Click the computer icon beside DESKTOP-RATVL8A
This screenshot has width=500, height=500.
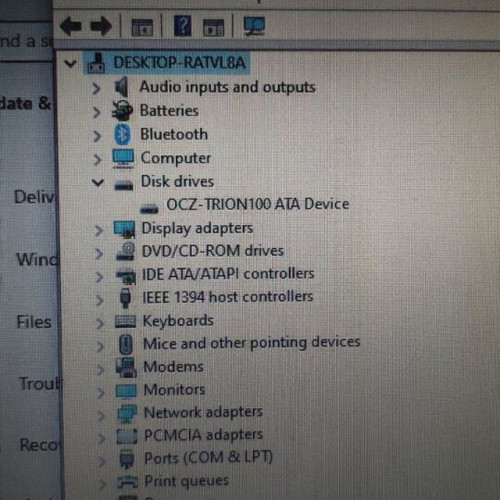[x=96, y=63]
